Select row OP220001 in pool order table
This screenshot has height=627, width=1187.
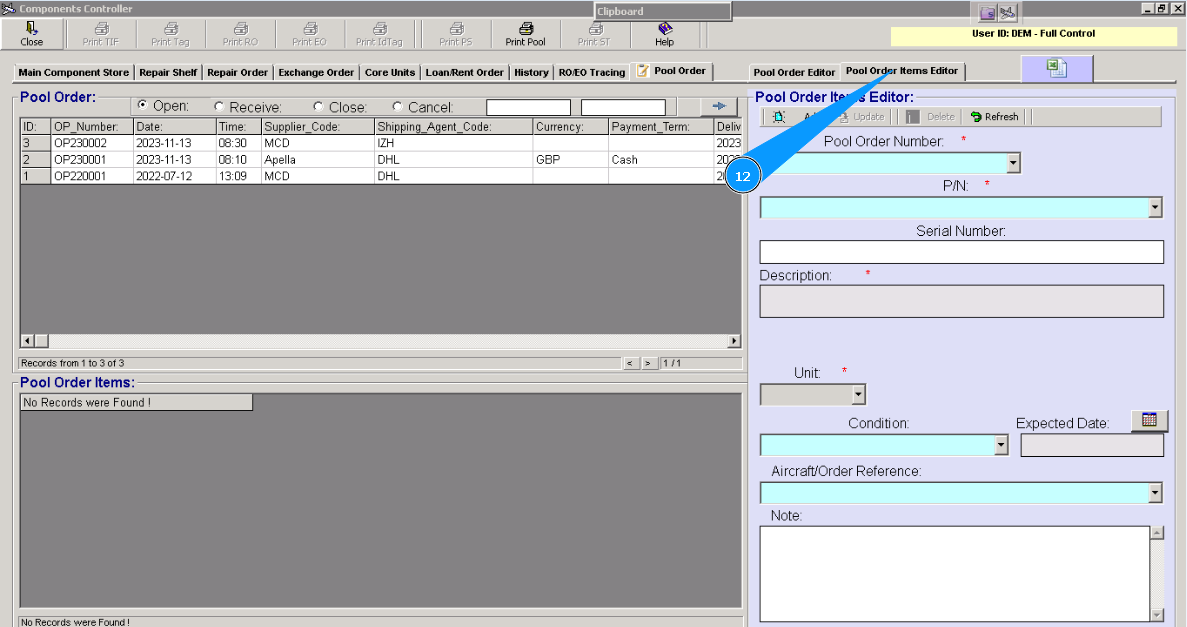point(381,176)
